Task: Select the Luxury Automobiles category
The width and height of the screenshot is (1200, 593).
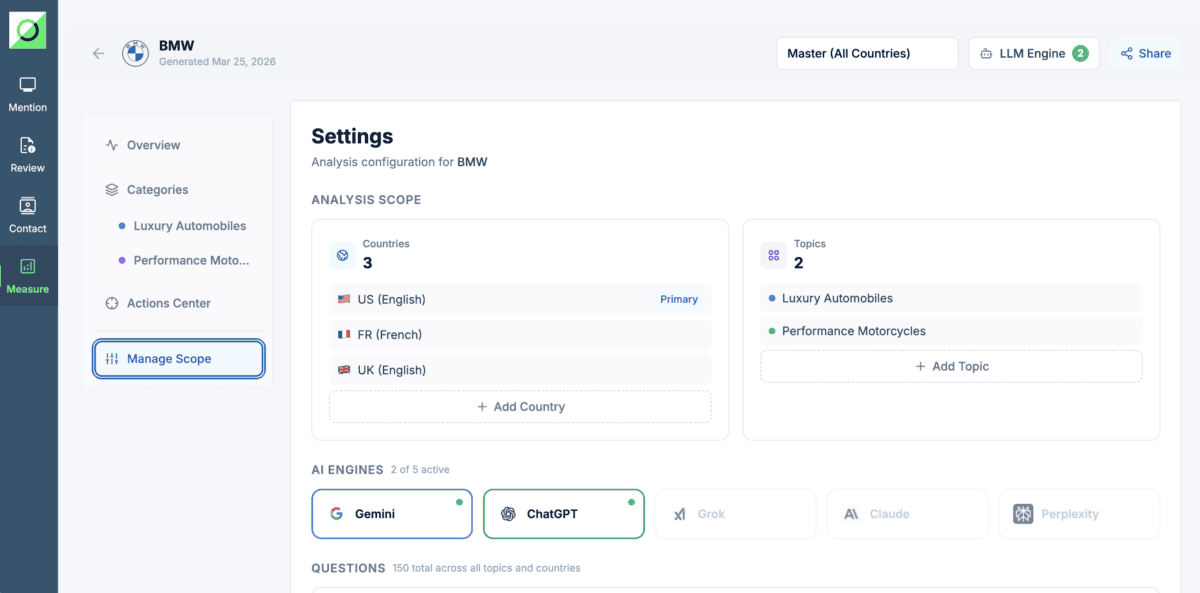Action: (x=182, y=226)
